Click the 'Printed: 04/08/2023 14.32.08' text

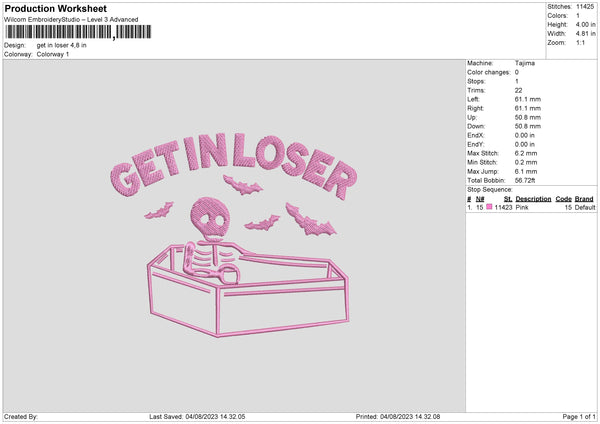pyautogui.click(x=398, y=416)
